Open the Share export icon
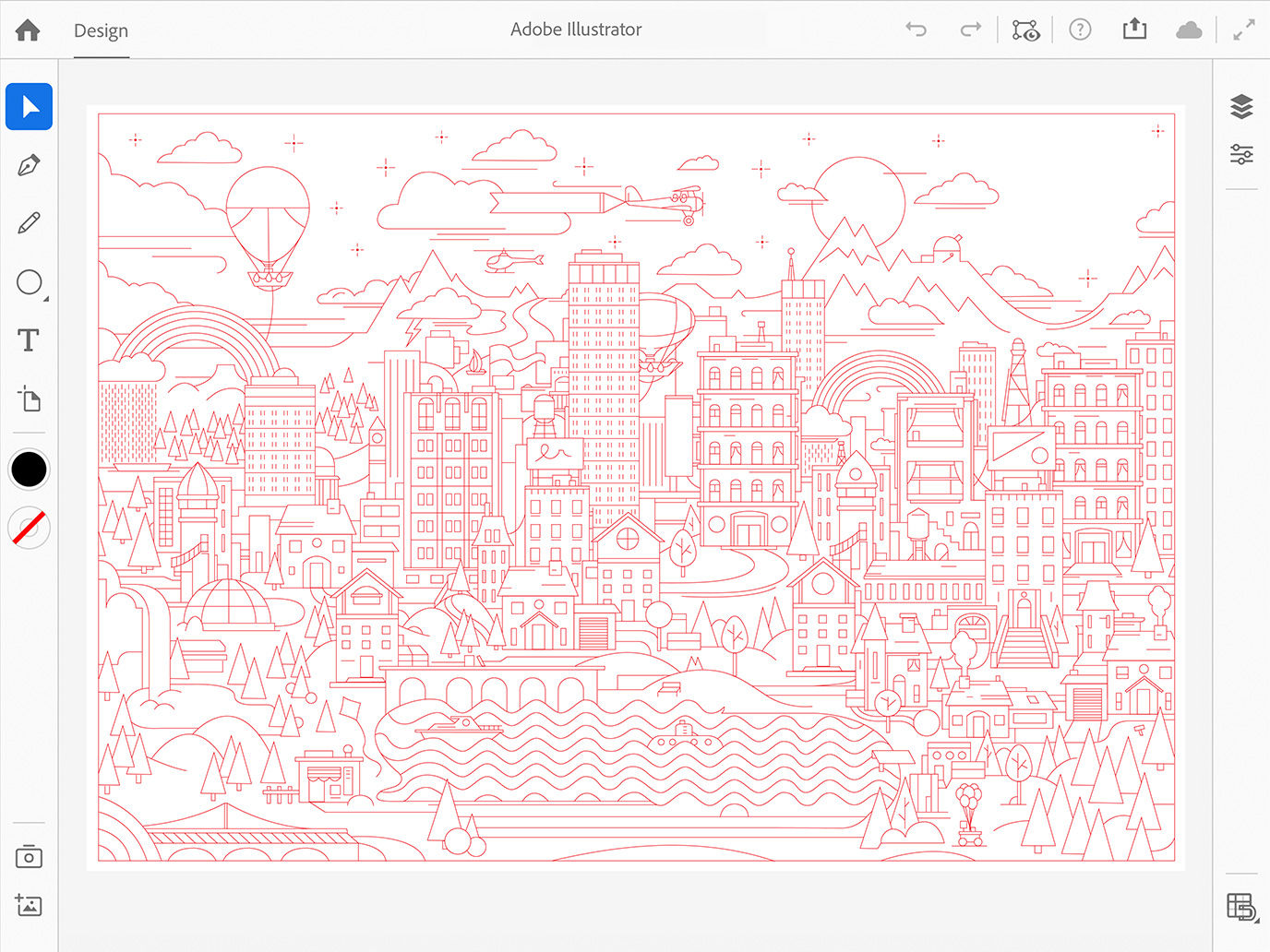This screenshot has height=952, width=1270. click(x=1134, y=30)
